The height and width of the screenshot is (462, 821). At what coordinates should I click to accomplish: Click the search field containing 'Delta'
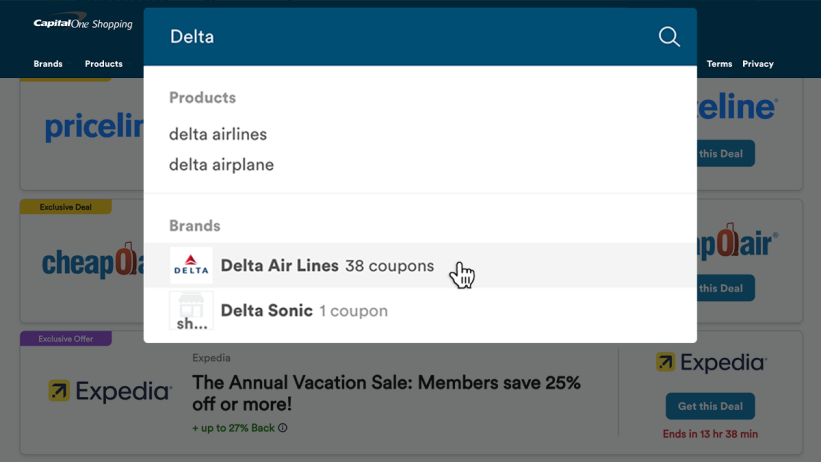[400, 37]
